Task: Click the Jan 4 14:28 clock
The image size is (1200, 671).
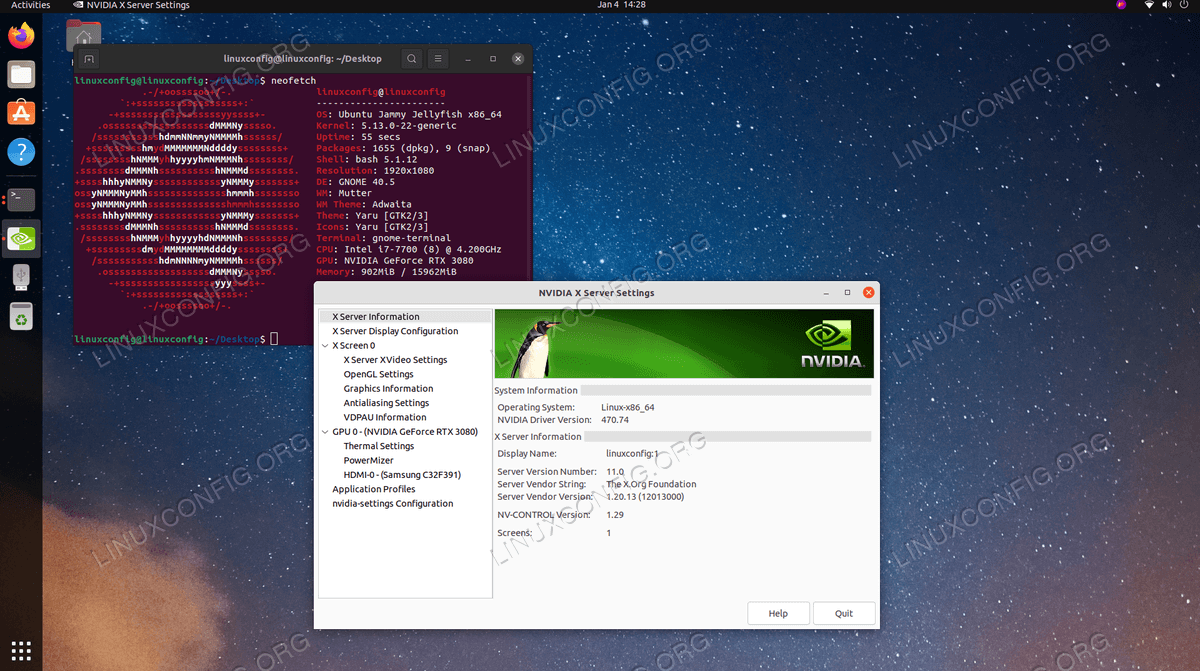Action: pyautogui.click(x=621, y=5)
